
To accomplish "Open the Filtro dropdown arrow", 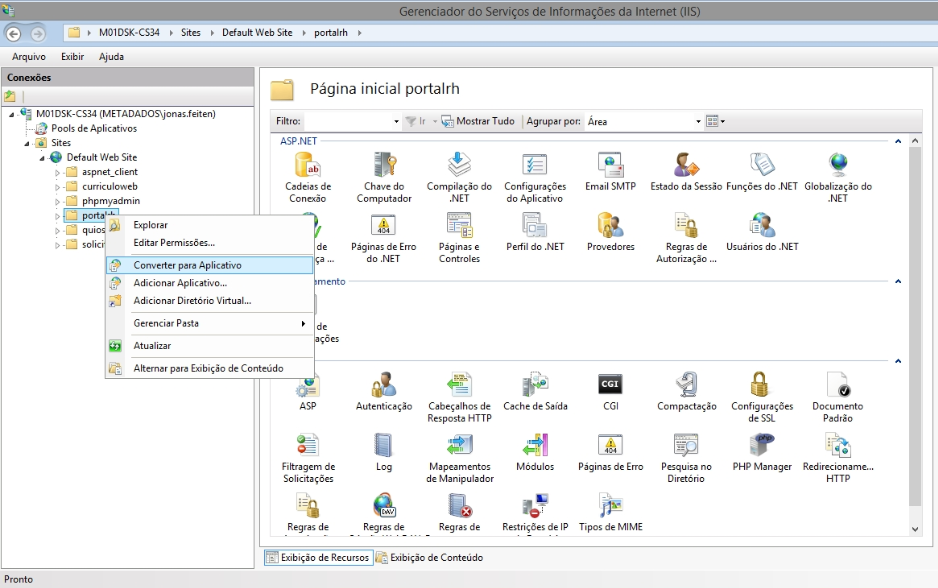I will pos(396,122).
